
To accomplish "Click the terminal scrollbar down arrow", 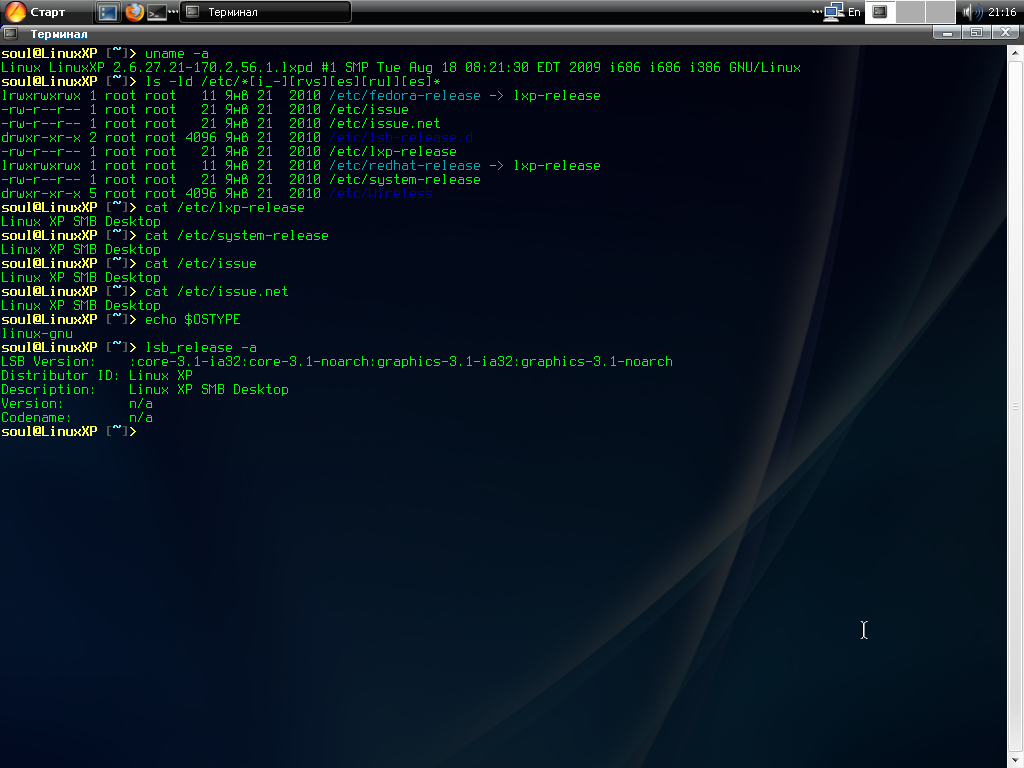I will pos(1016,760).
